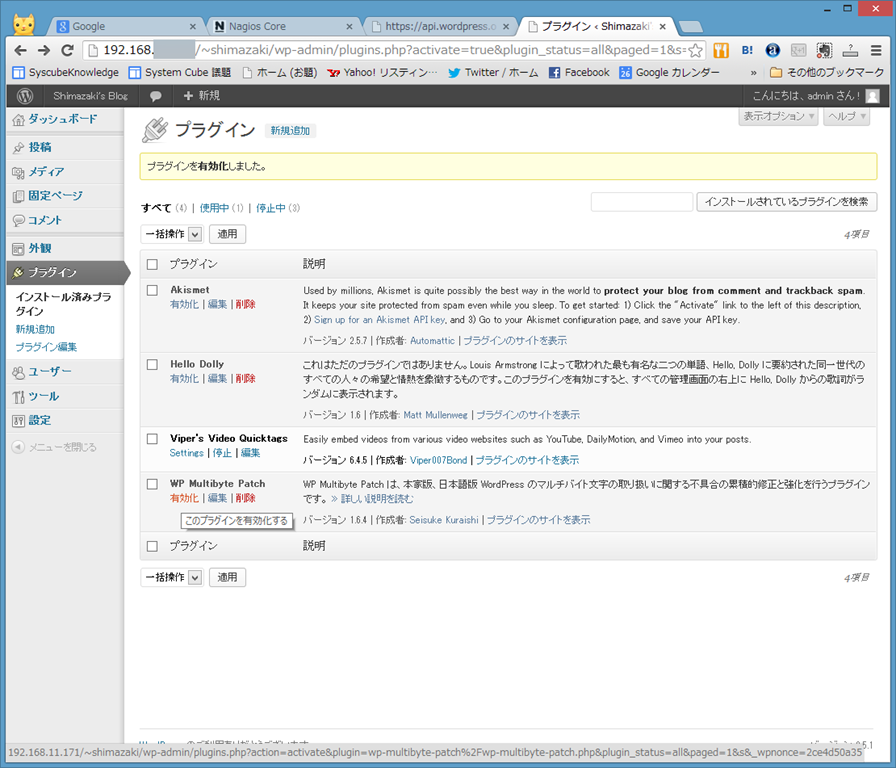Expand the ヘルプ panel
Image resolution: width=896 pixels, height=768 pixels.
pos(847,117)
